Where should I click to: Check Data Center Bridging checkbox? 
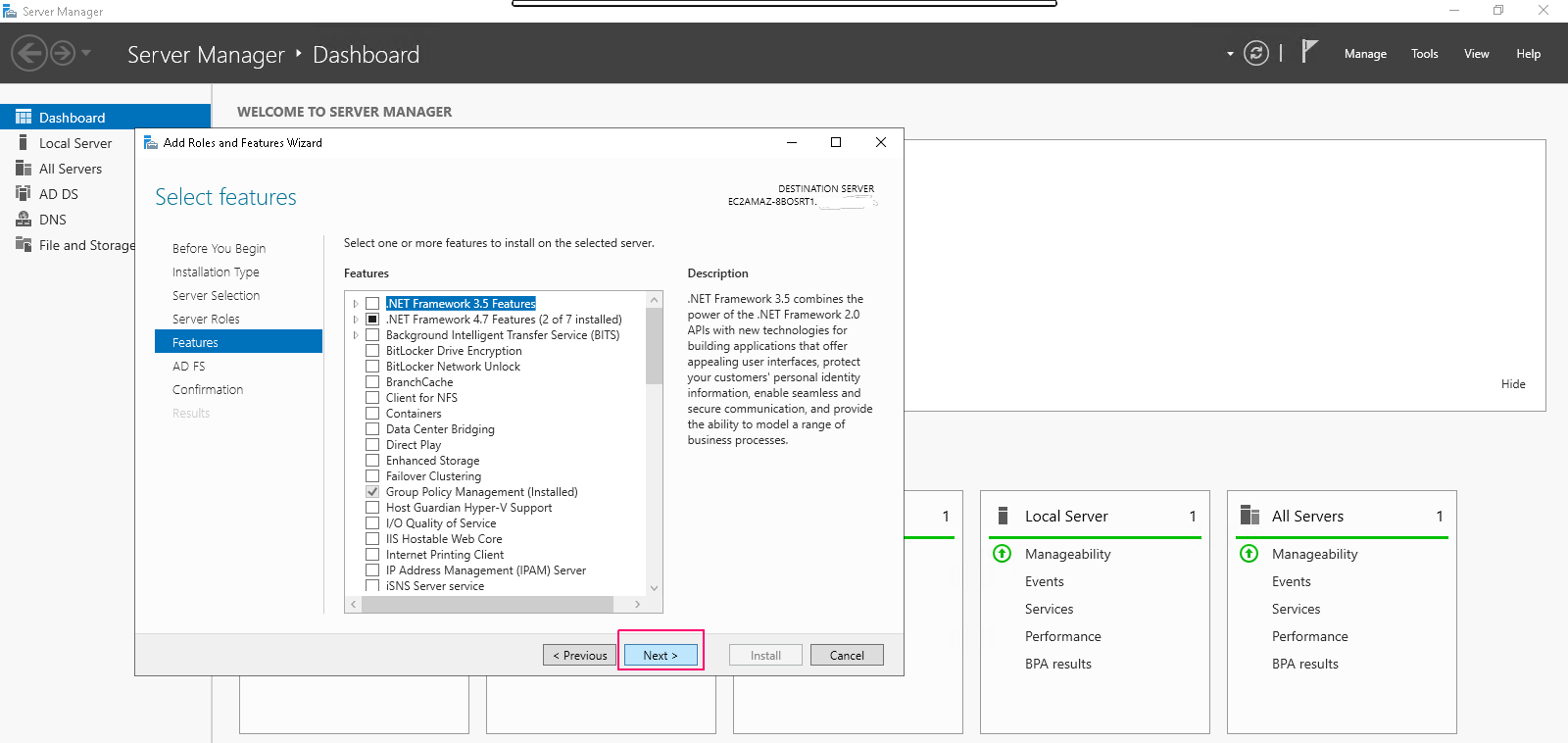(x=372, y=429)
